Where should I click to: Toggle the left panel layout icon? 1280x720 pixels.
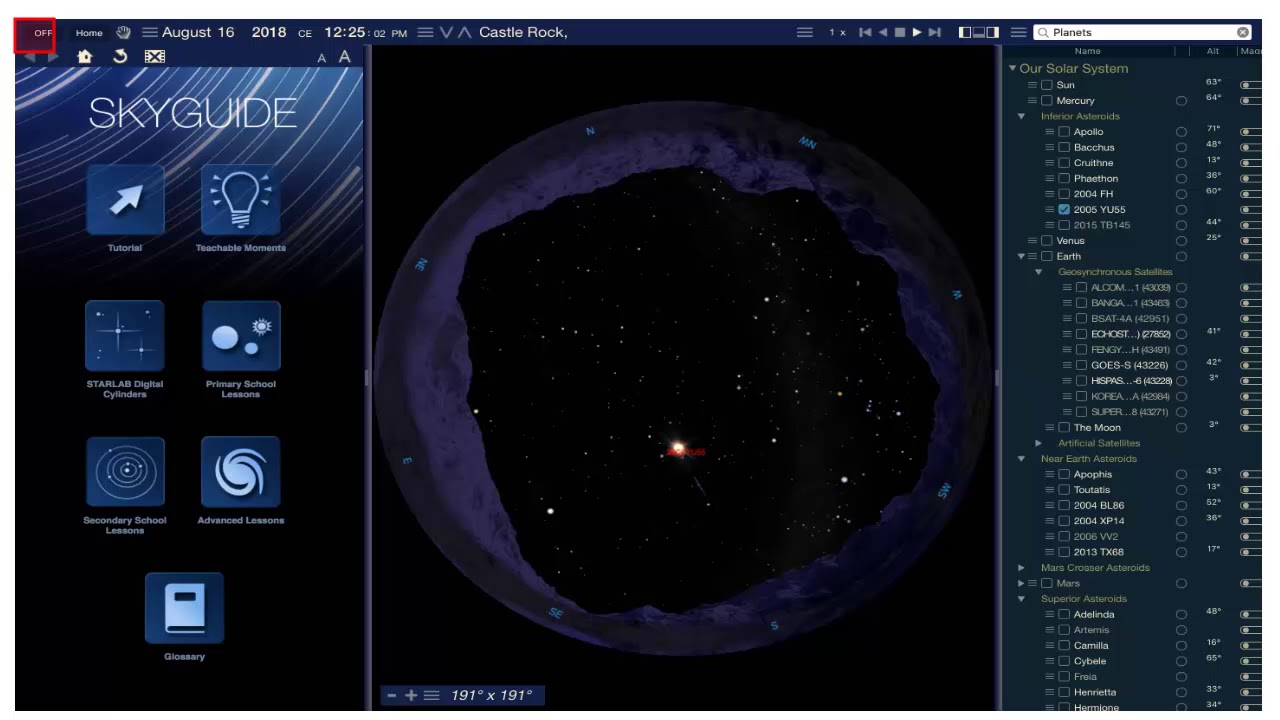pos(965,32)
